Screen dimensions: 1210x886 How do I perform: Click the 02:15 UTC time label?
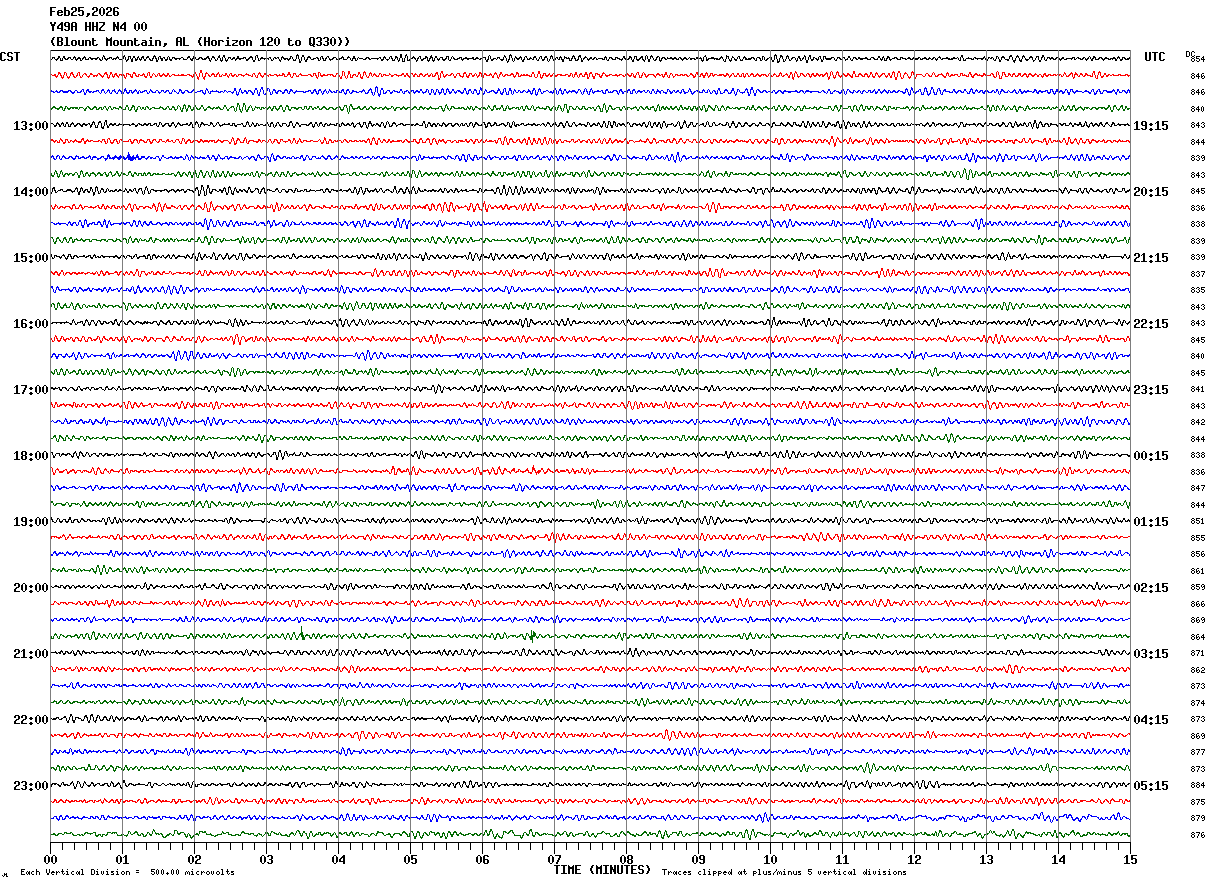click(x=1151, y=588)
